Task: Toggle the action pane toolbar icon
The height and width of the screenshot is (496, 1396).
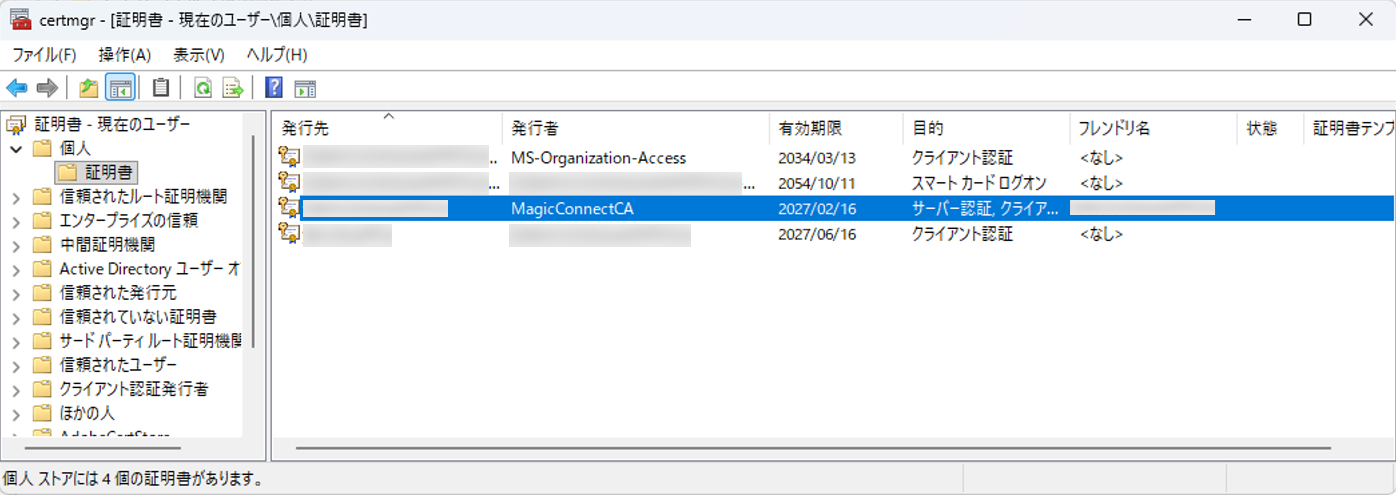Action: point(305,88)
